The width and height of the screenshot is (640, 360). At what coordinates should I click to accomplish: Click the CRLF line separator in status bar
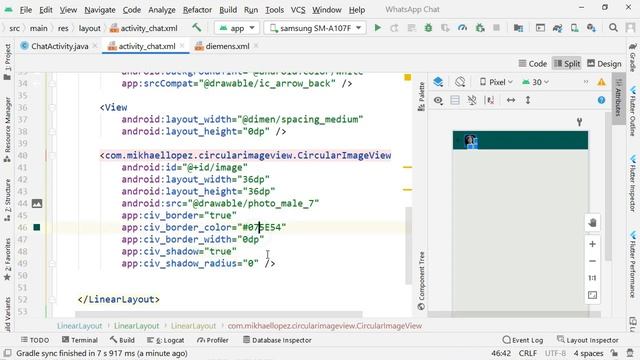(528, 353)
